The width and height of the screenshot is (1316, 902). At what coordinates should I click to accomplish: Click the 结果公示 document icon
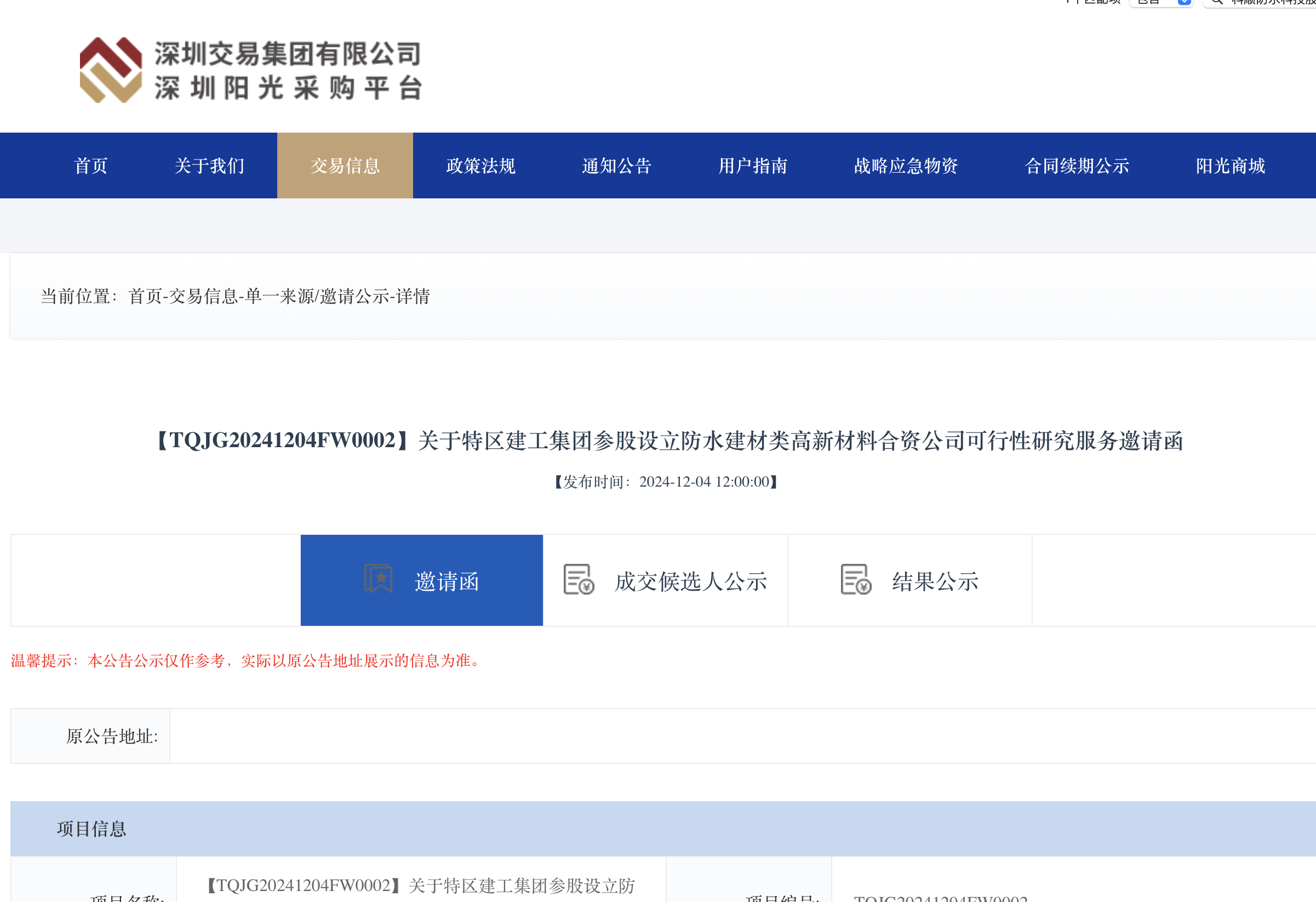(855, 579)
